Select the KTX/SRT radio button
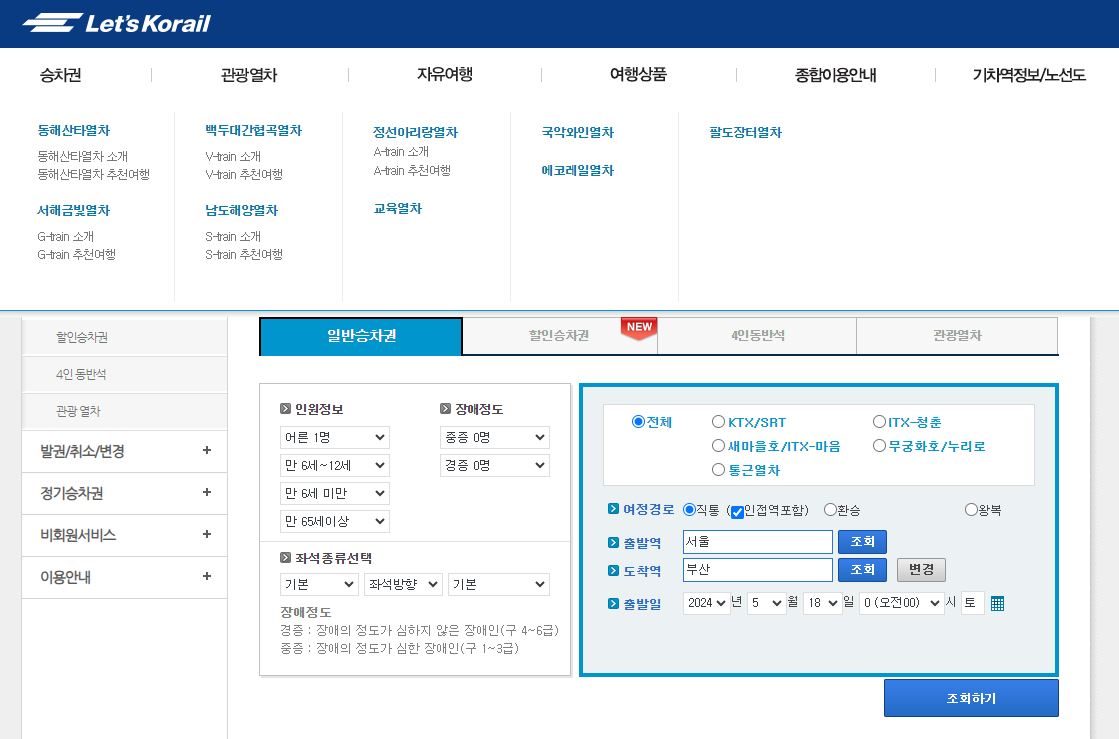The image size is (1119, 739). 718,422
